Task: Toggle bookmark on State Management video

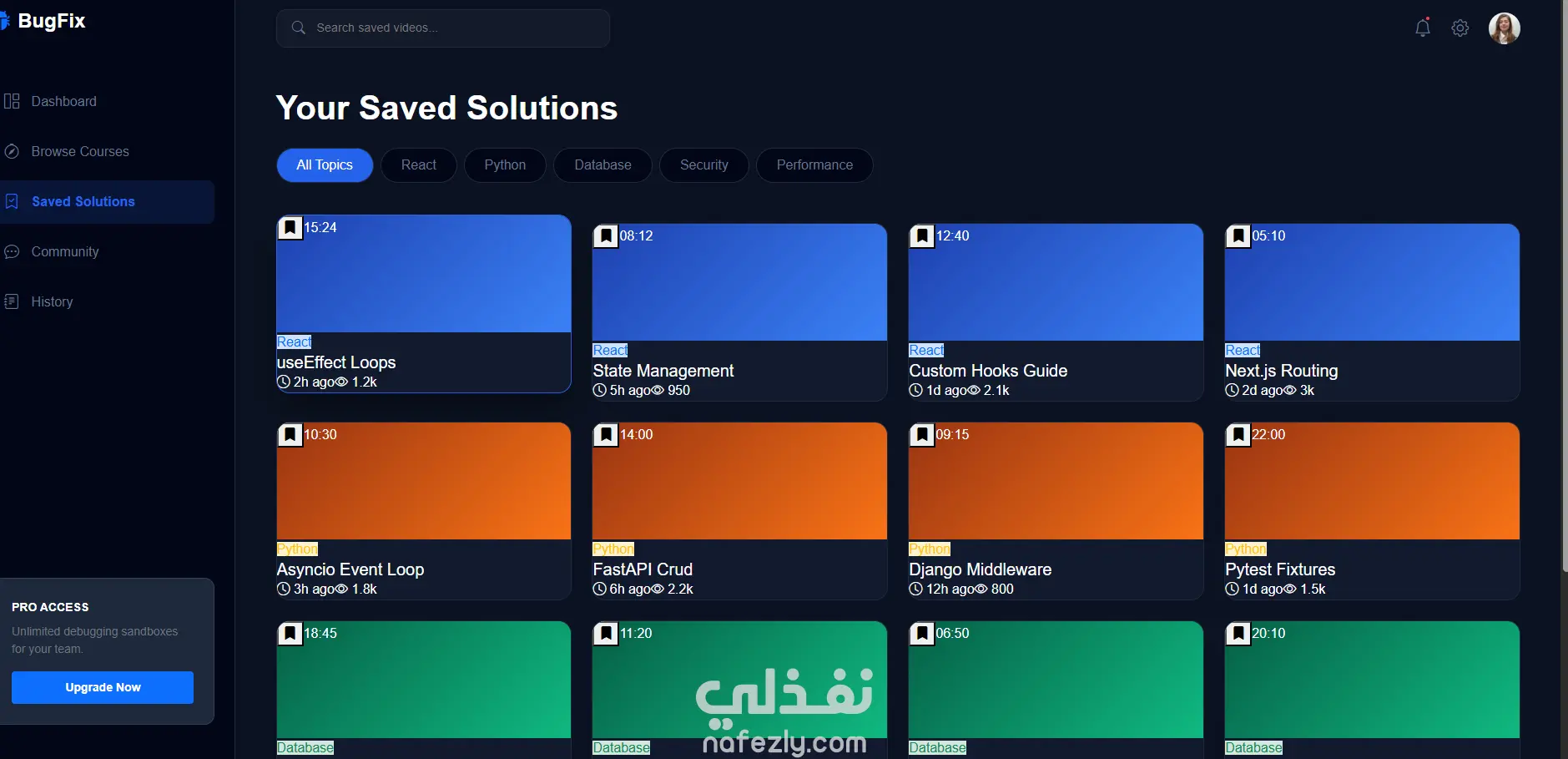Action: [x=606, y=235]
